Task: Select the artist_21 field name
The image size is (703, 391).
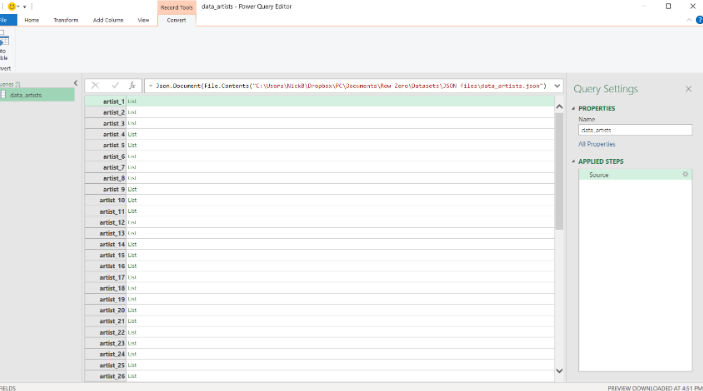Action: pos(112,321)
